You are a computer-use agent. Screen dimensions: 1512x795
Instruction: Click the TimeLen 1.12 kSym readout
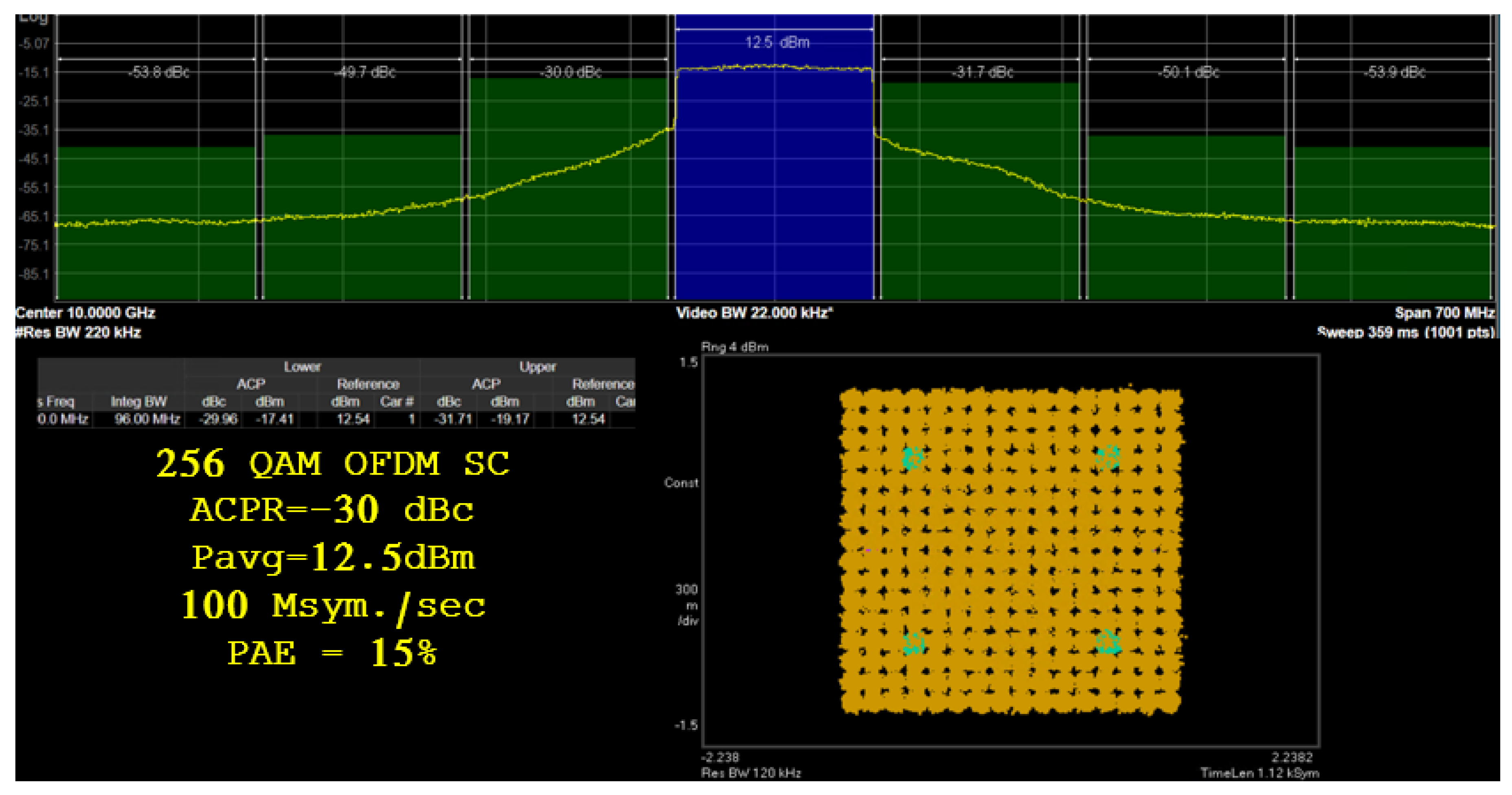point(1260,773)
